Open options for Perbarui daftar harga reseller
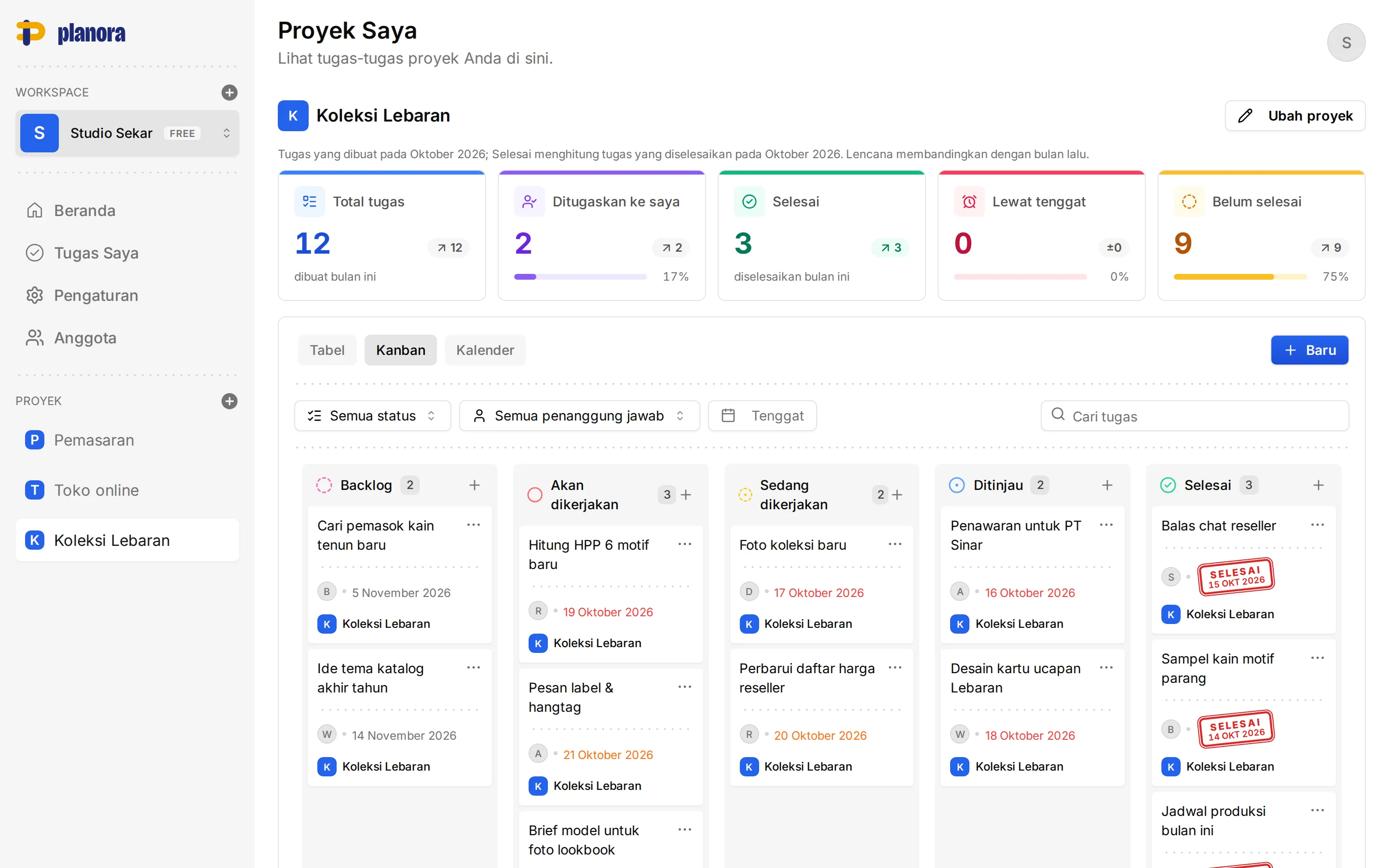Screen dimensions: 1389x868 pyautogui.click(x=895, y=668)
